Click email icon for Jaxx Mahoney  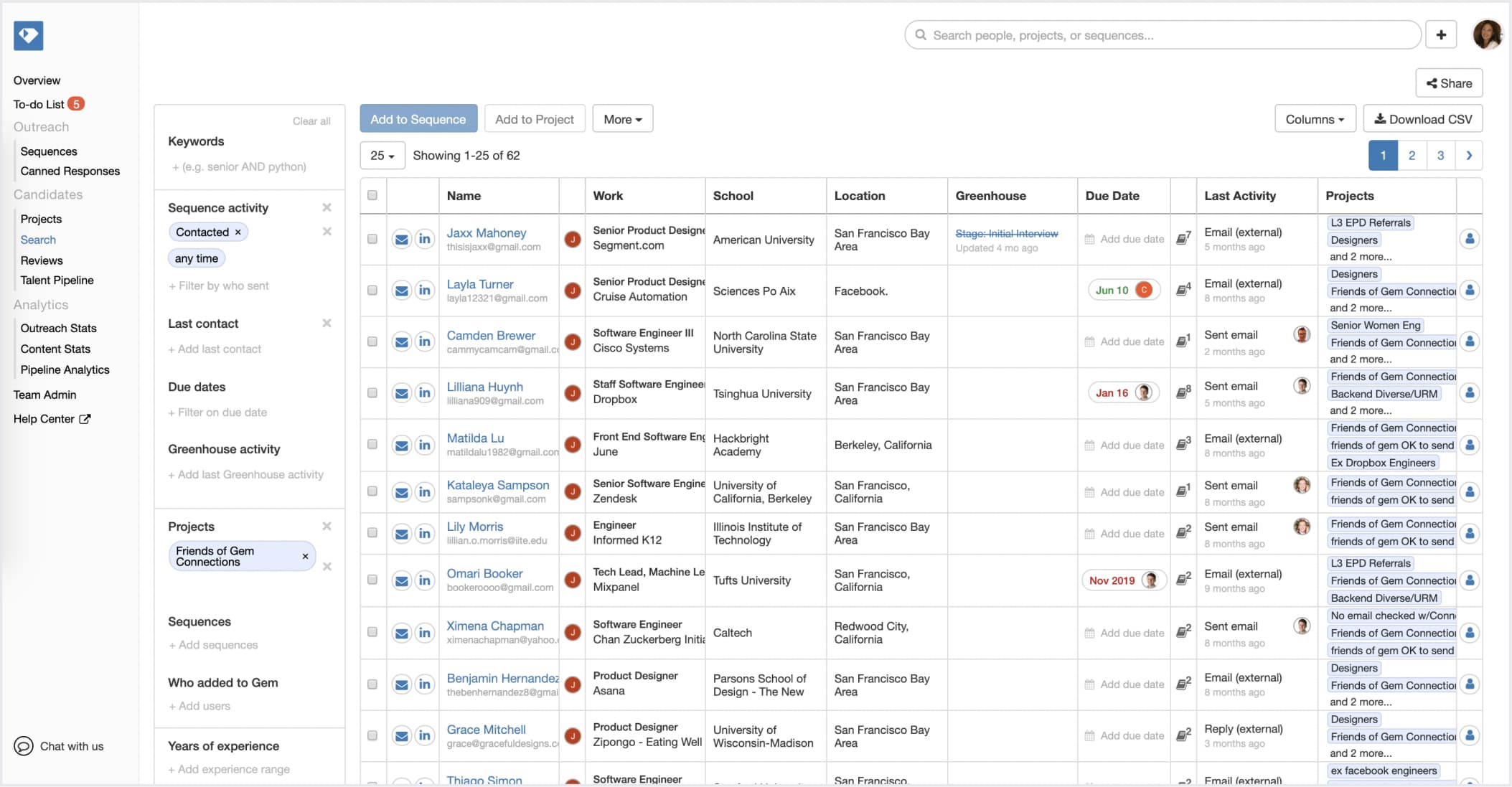[x=402, y=240]
